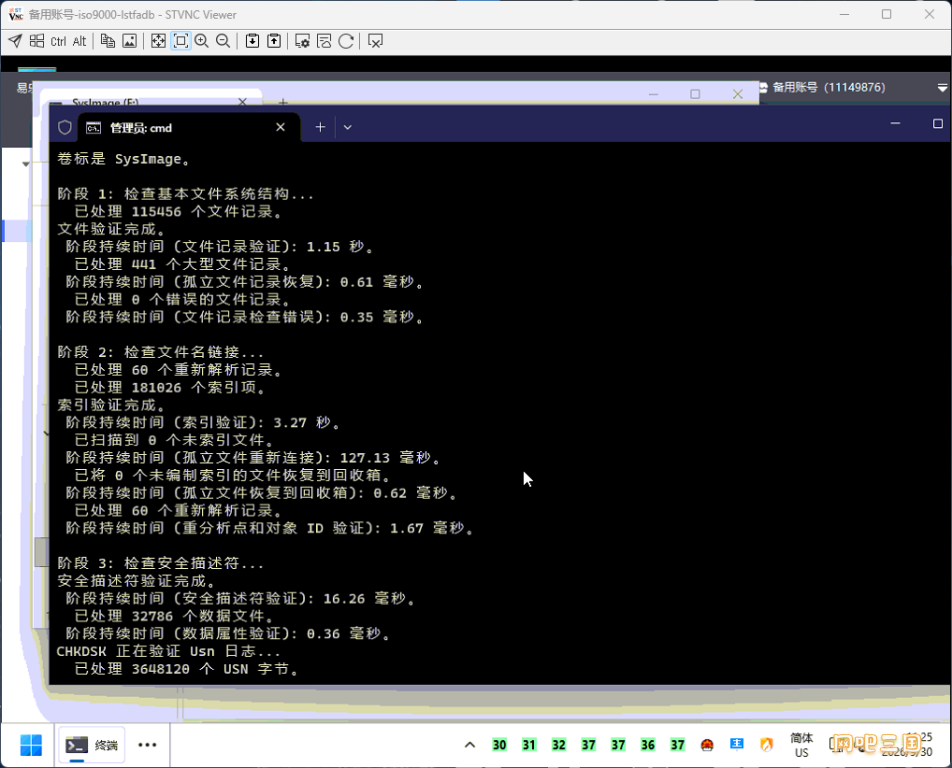
Task: Click the 终端 taskbar button
Action: pos(92,745)
